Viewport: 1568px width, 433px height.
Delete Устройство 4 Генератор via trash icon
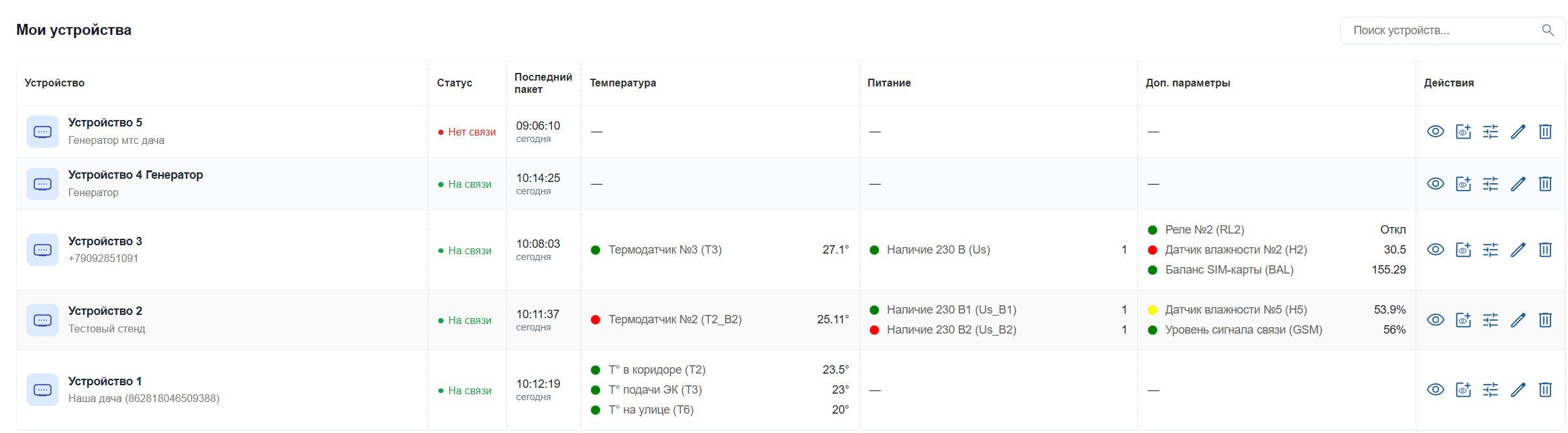[1545, 184]
